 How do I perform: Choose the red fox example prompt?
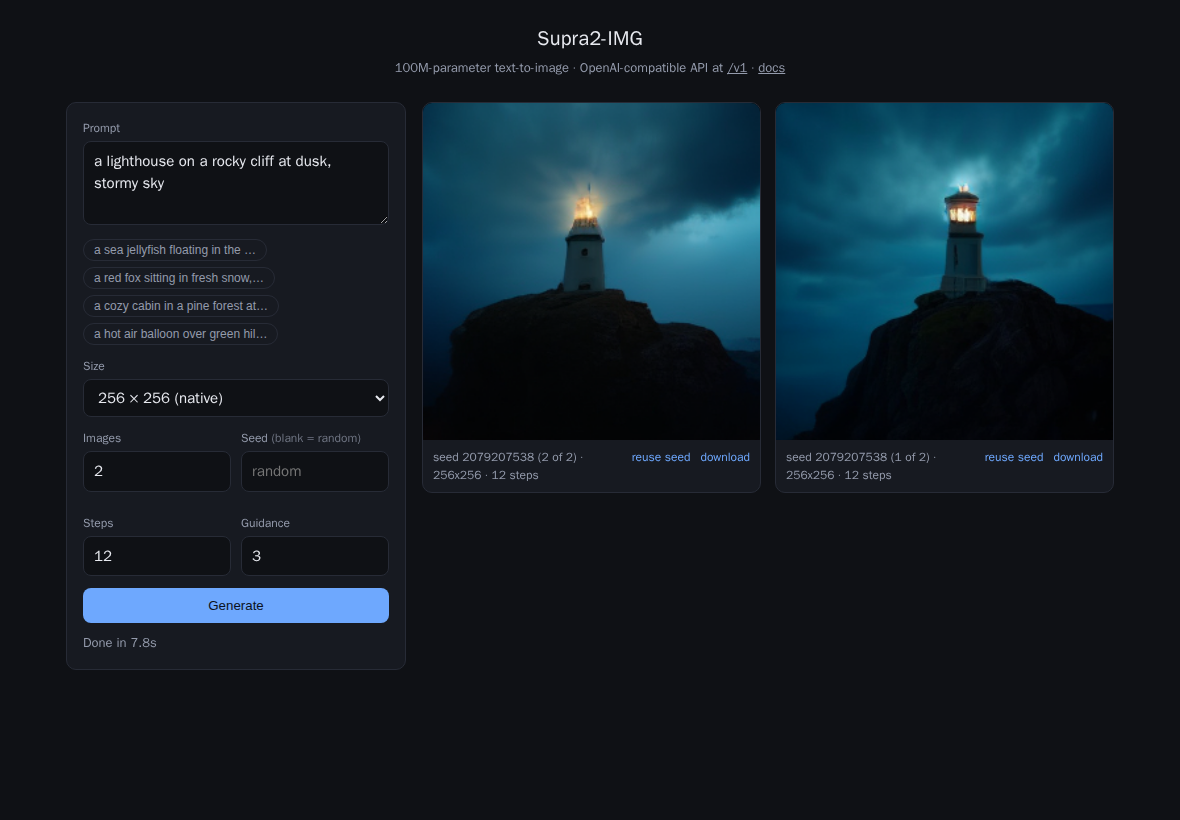point(178,278)
